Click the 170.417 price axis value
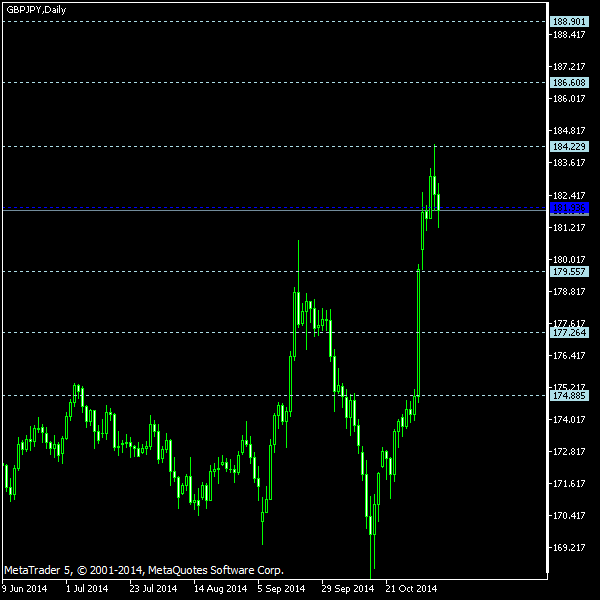Viewport: 600px width, 600px height. pos(569,516)
